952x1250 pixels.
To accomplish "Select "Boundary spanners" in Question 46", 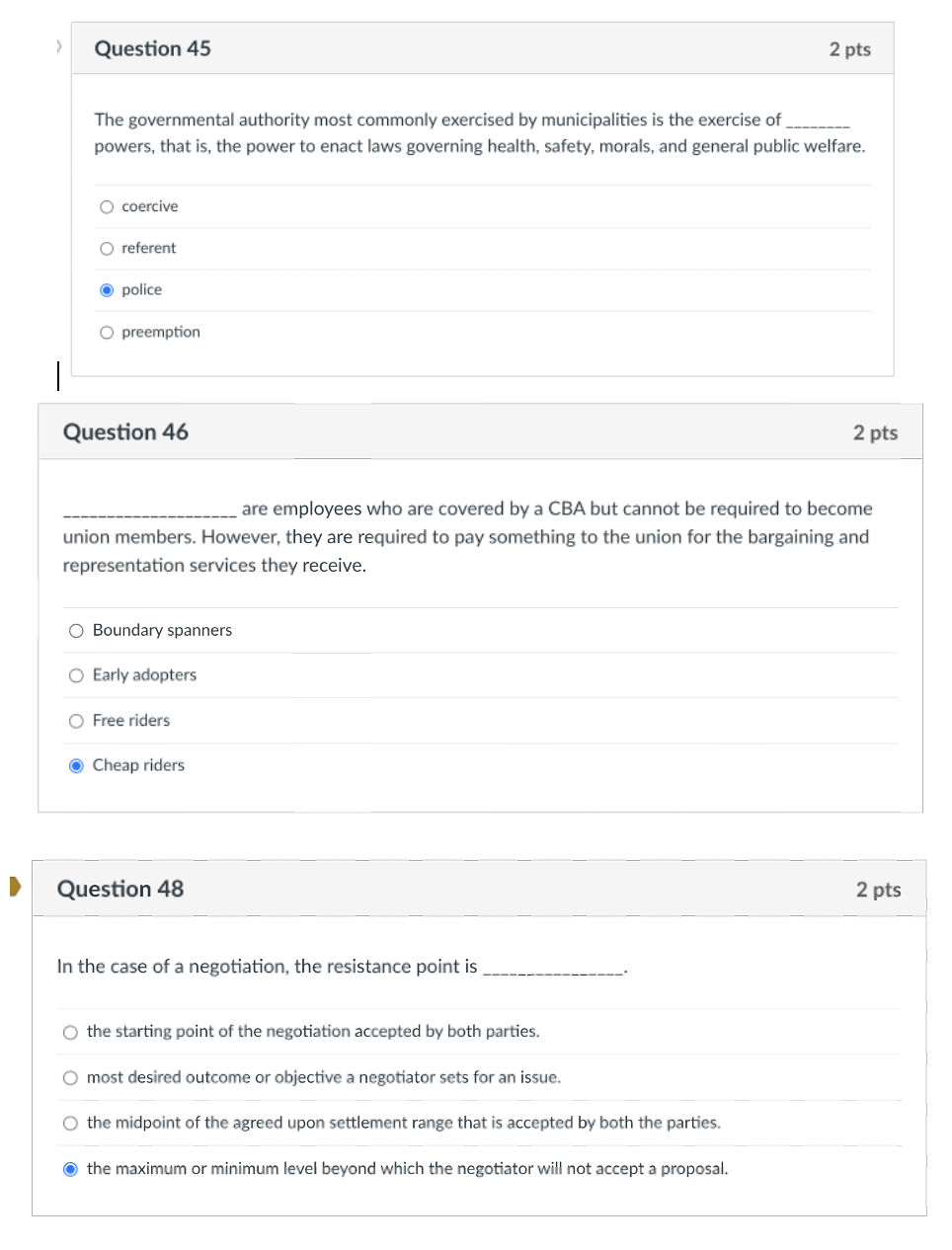I will 76,630.
